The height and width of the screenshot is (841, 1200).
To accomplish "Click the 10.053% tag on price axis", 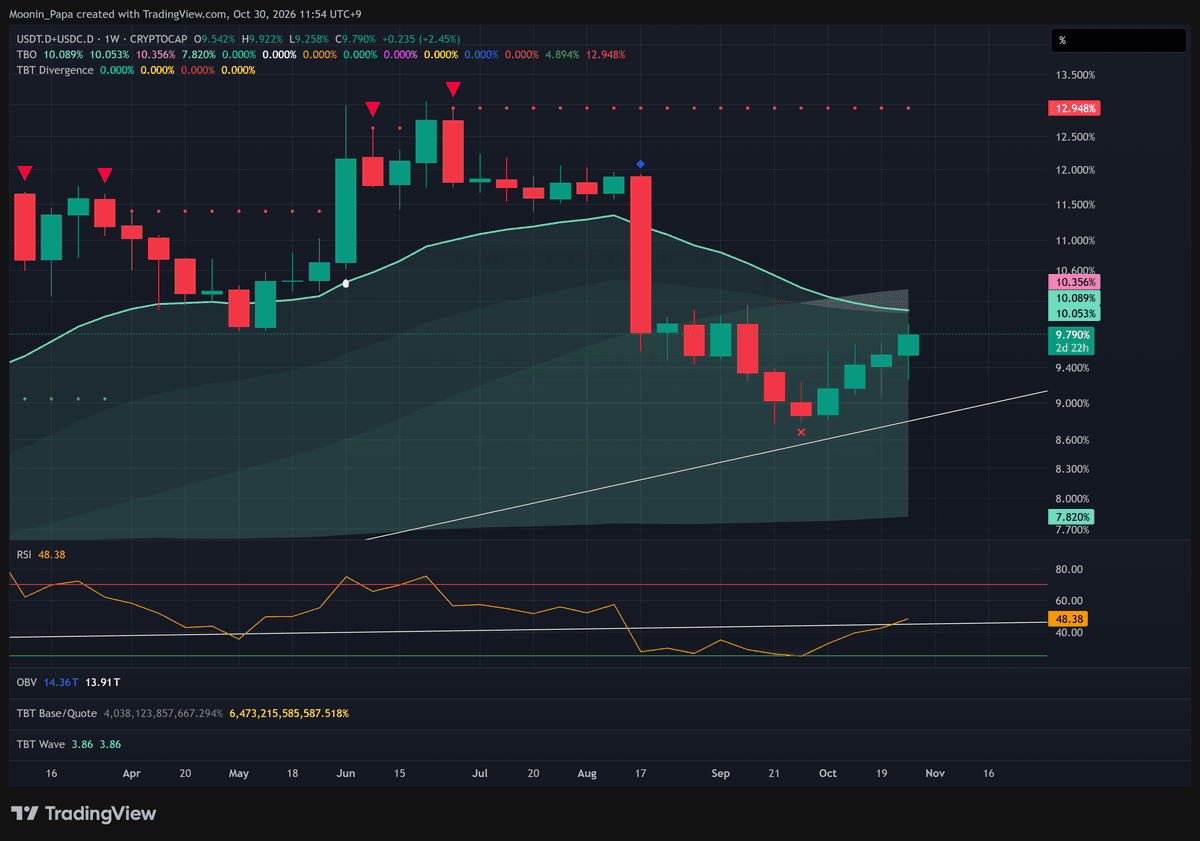I will pyautogui.click(x=1074, y=314).
